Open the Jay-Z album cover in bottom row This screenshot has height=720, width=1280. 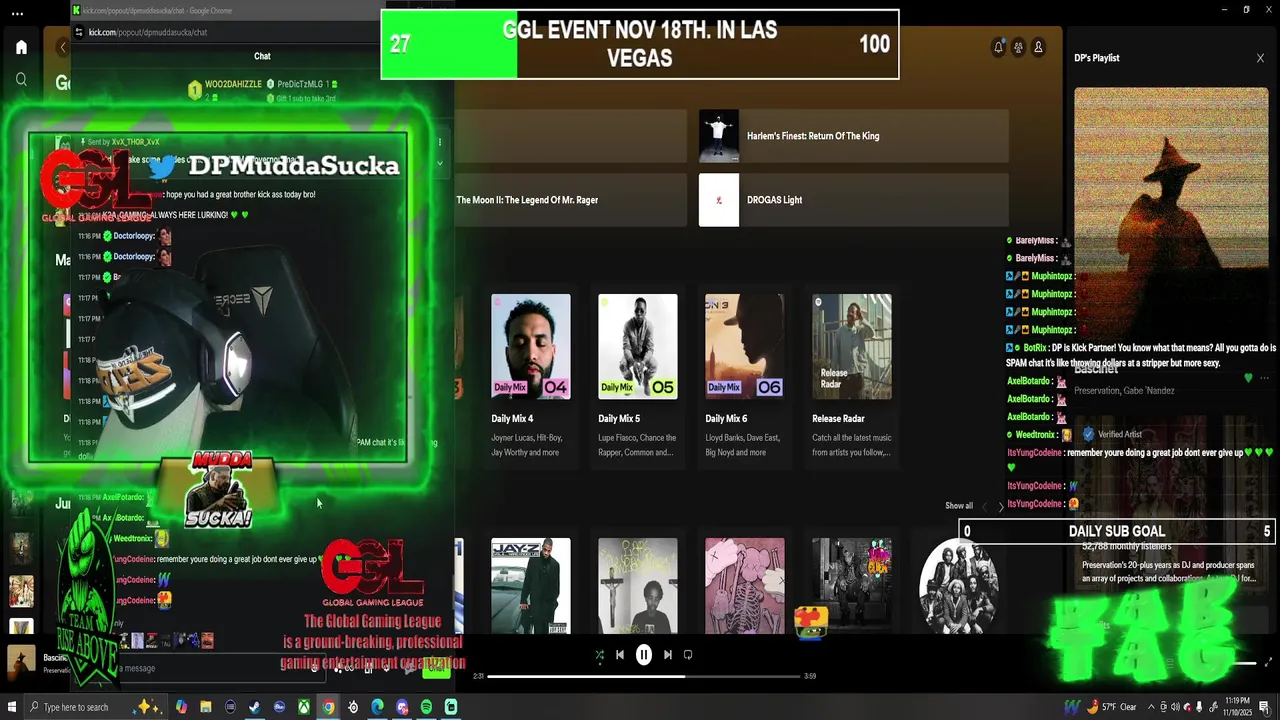click(531, 586)
